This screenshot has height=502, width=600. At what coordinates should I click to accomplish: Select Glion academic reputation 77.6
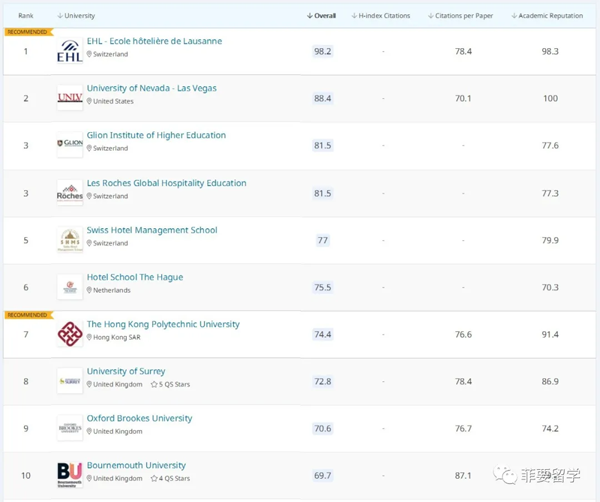tap(550, 145)
